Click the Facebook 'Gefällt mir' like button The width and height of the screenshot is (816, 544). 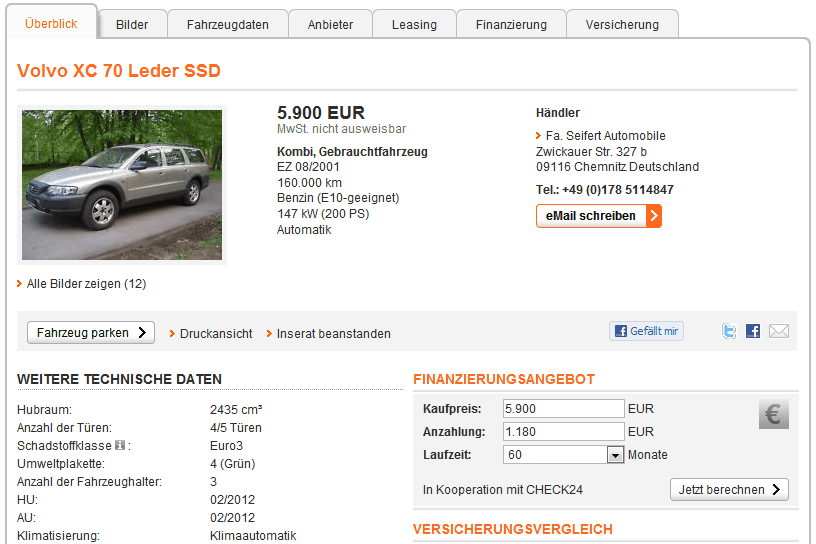pos(646,331)
